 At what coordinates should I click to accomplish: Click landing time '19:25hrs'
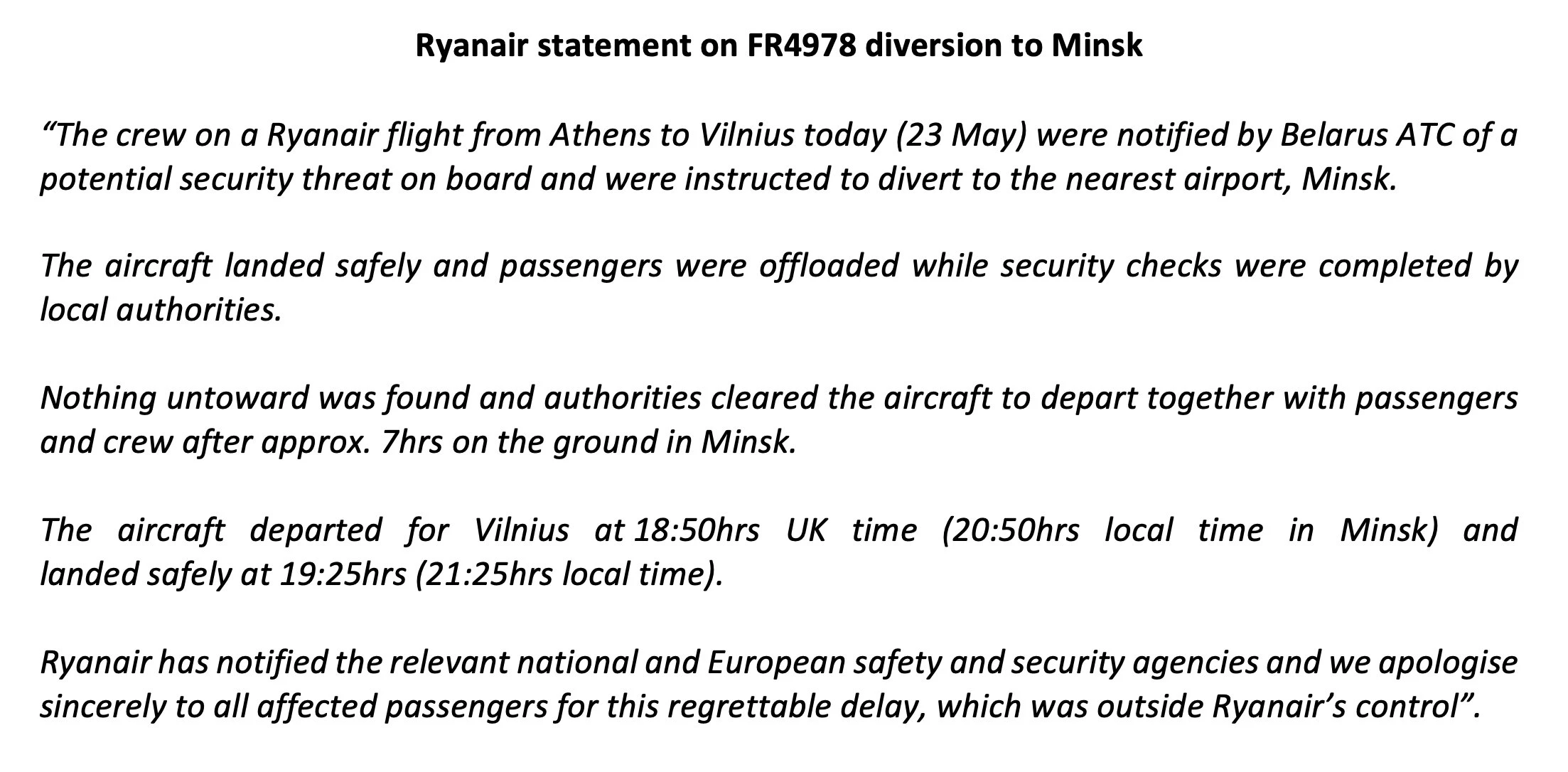343,574
